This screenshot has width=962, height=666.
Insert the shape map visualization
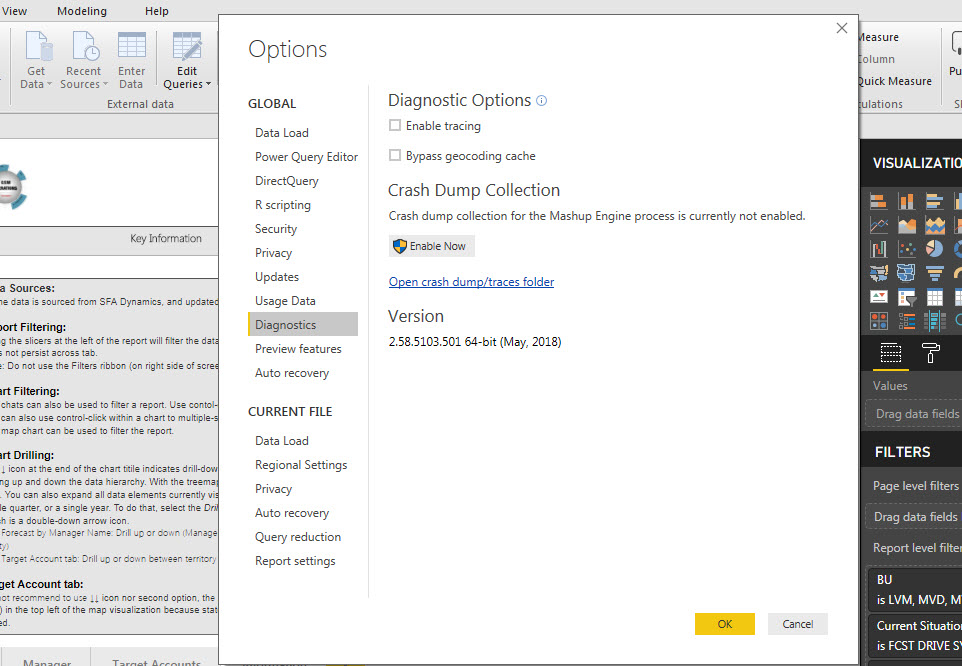pyautogui.click(x=906, y=272)
